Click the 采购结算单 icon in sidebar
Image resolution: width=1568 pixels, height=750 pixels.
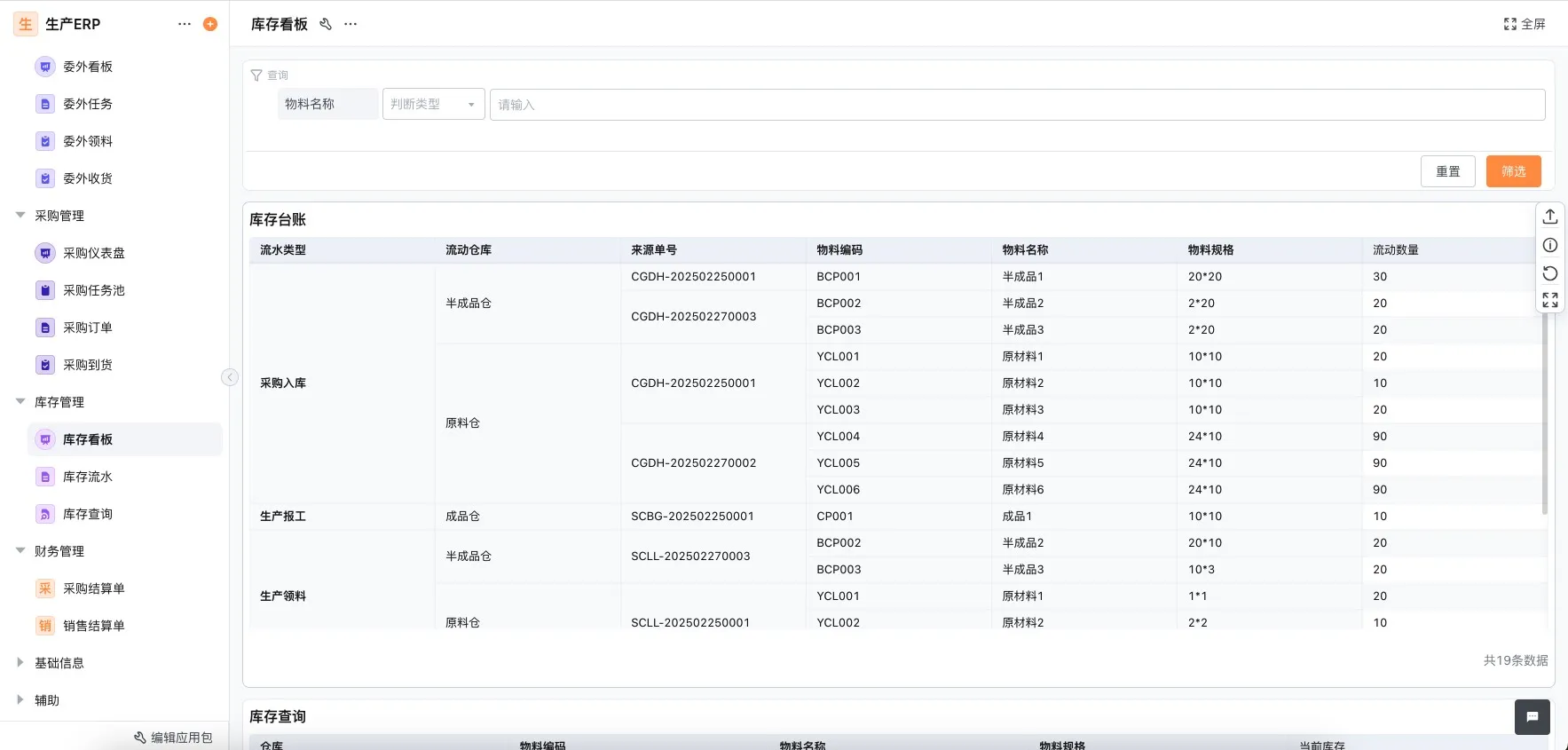click(x=45, y=588)
